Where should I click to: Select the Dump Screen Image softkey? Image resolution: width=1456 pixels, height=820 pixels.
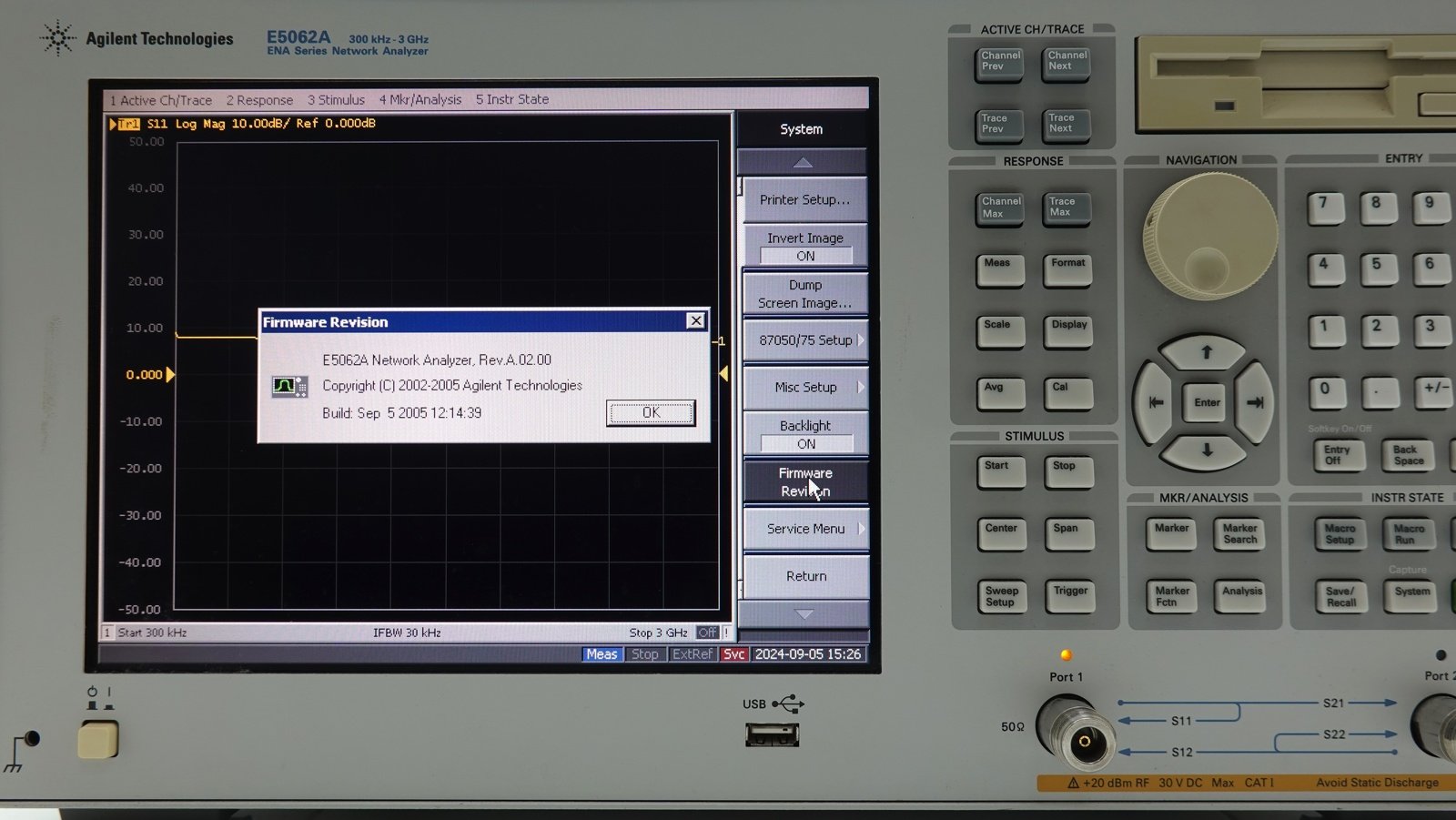click(x=805, y=294)
